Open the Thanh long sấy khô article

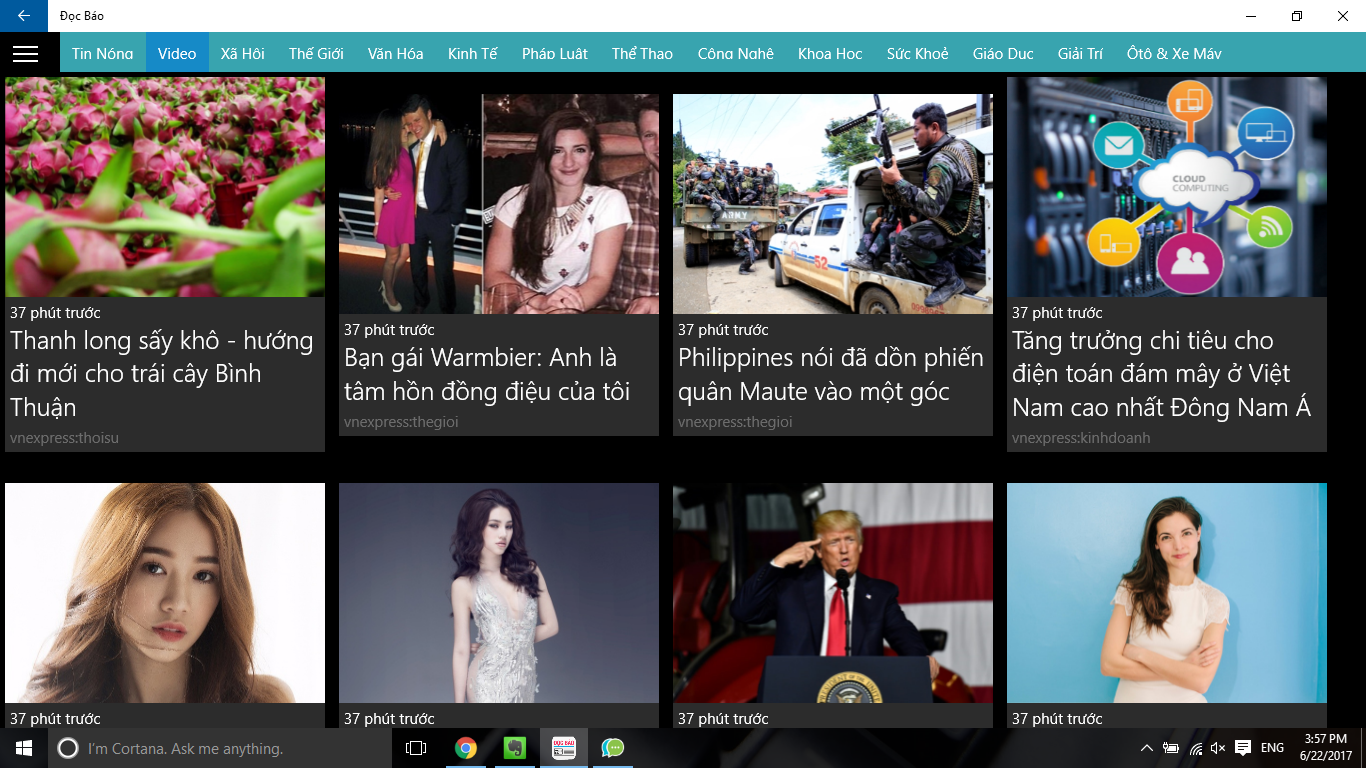(162, 373)
